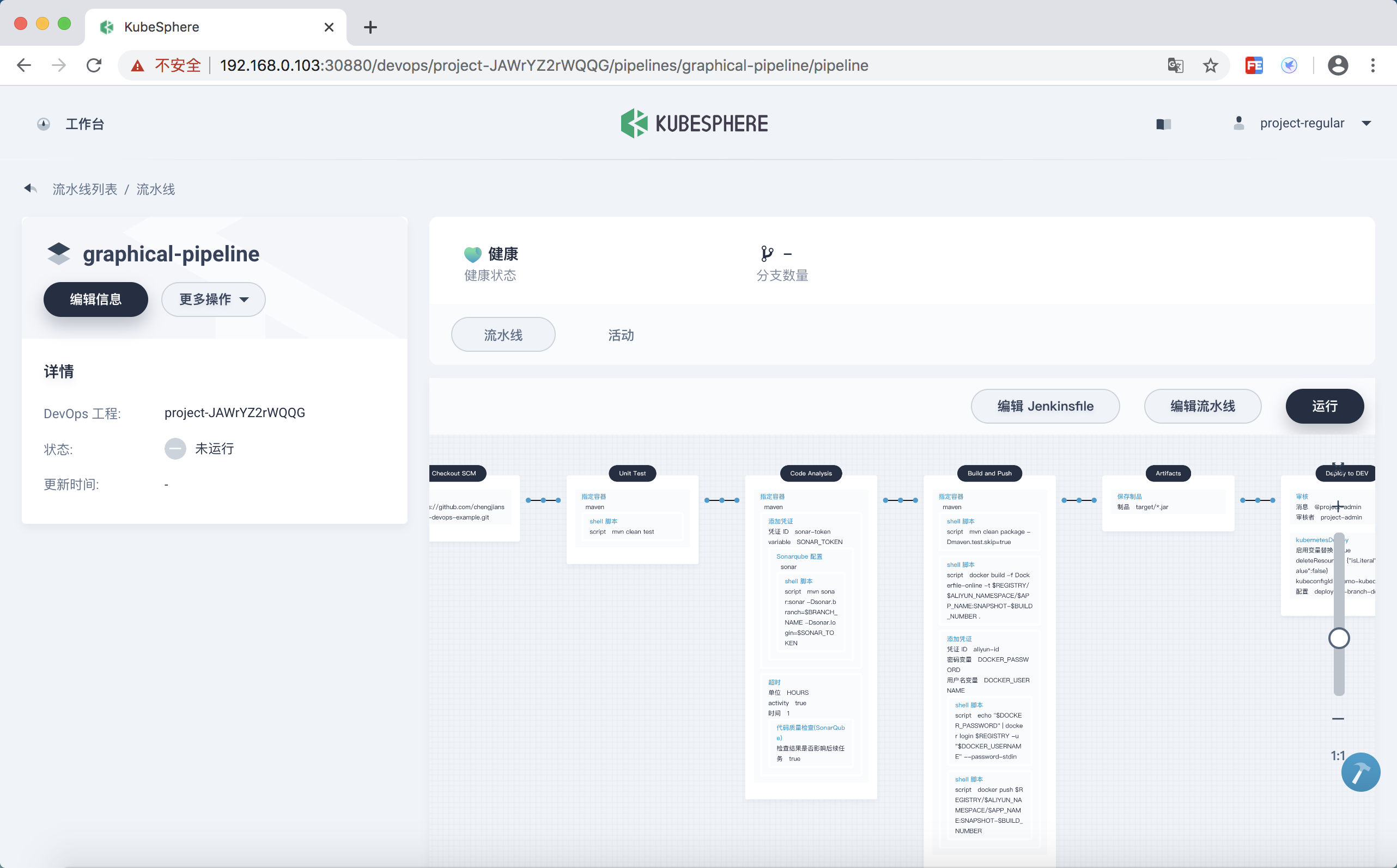Reset pipeline zoom to 1:1
Screen dimensions: 1397x868
click(x=1337, y=755)
